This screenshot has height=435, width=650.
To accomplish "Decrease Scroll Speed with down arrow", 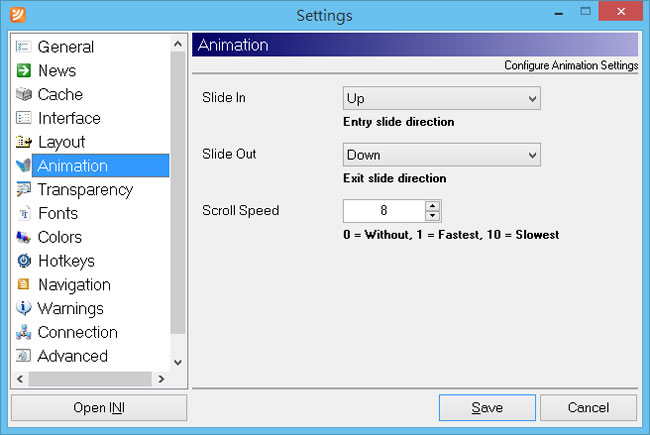I will 432,215.
